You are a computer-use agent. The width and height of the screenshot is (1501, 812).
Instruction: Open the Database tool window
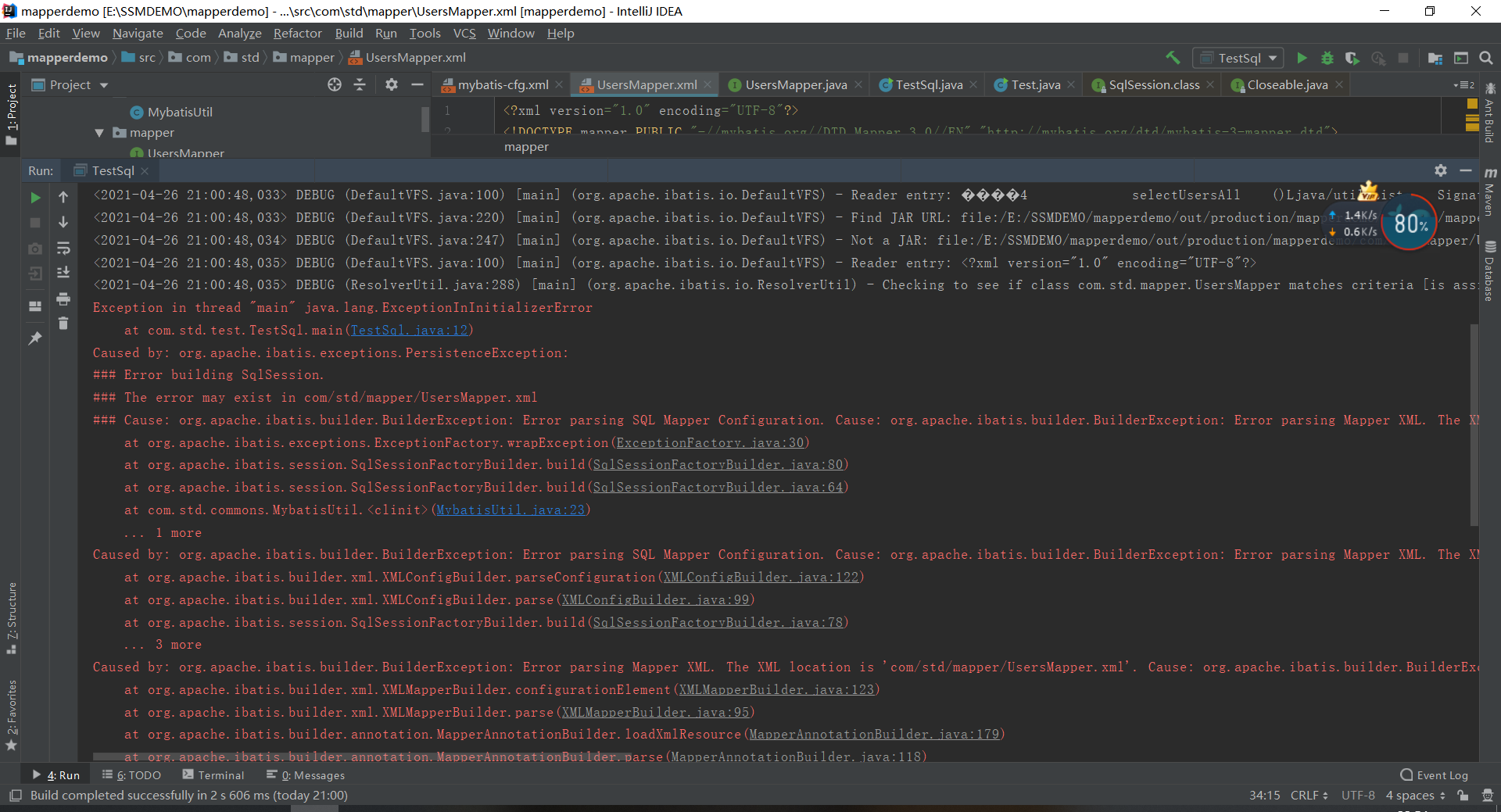click(1490, 272)
